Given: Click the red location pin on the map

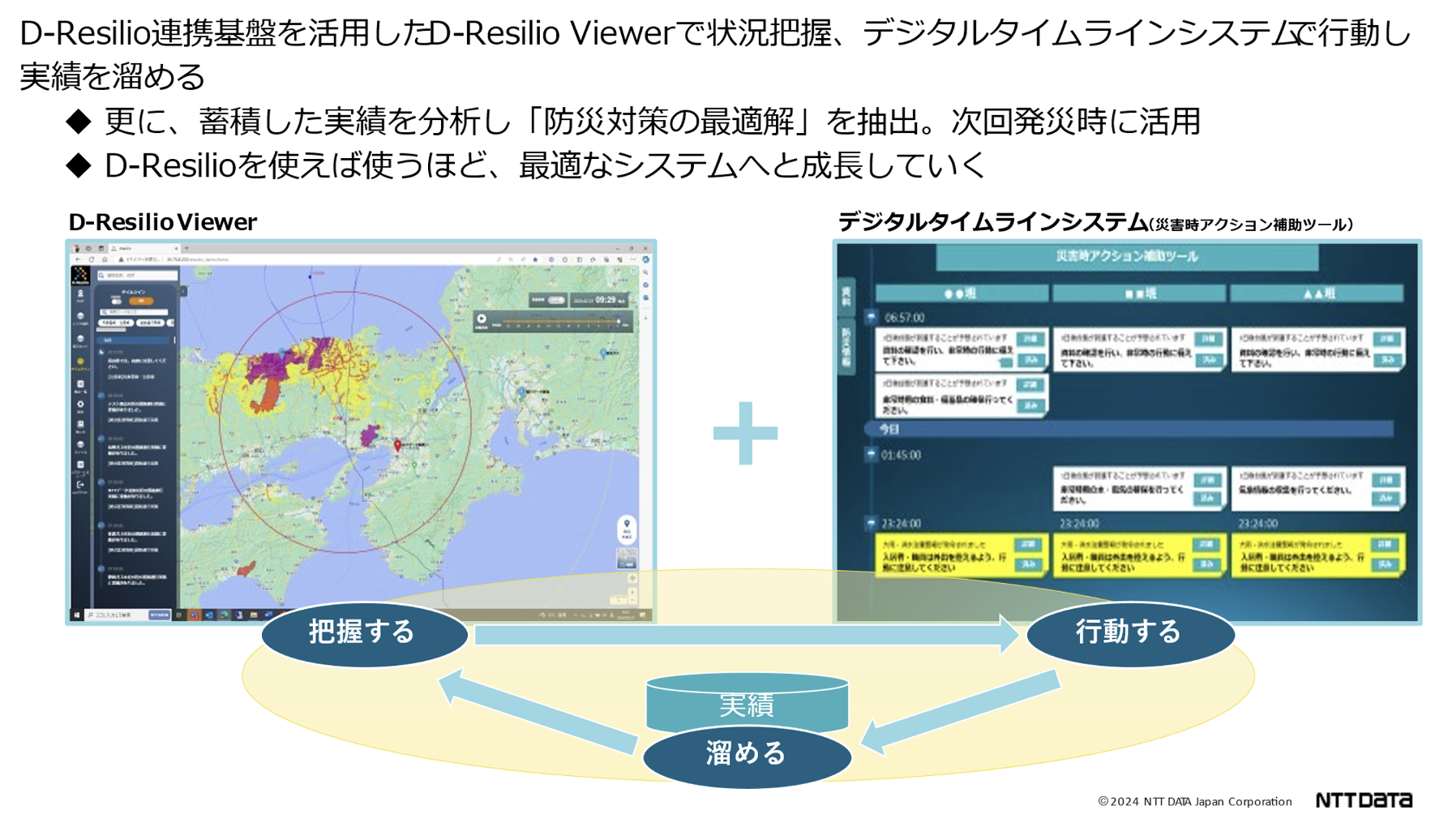Looking at the screenshot, I should (x=397, y=445).
